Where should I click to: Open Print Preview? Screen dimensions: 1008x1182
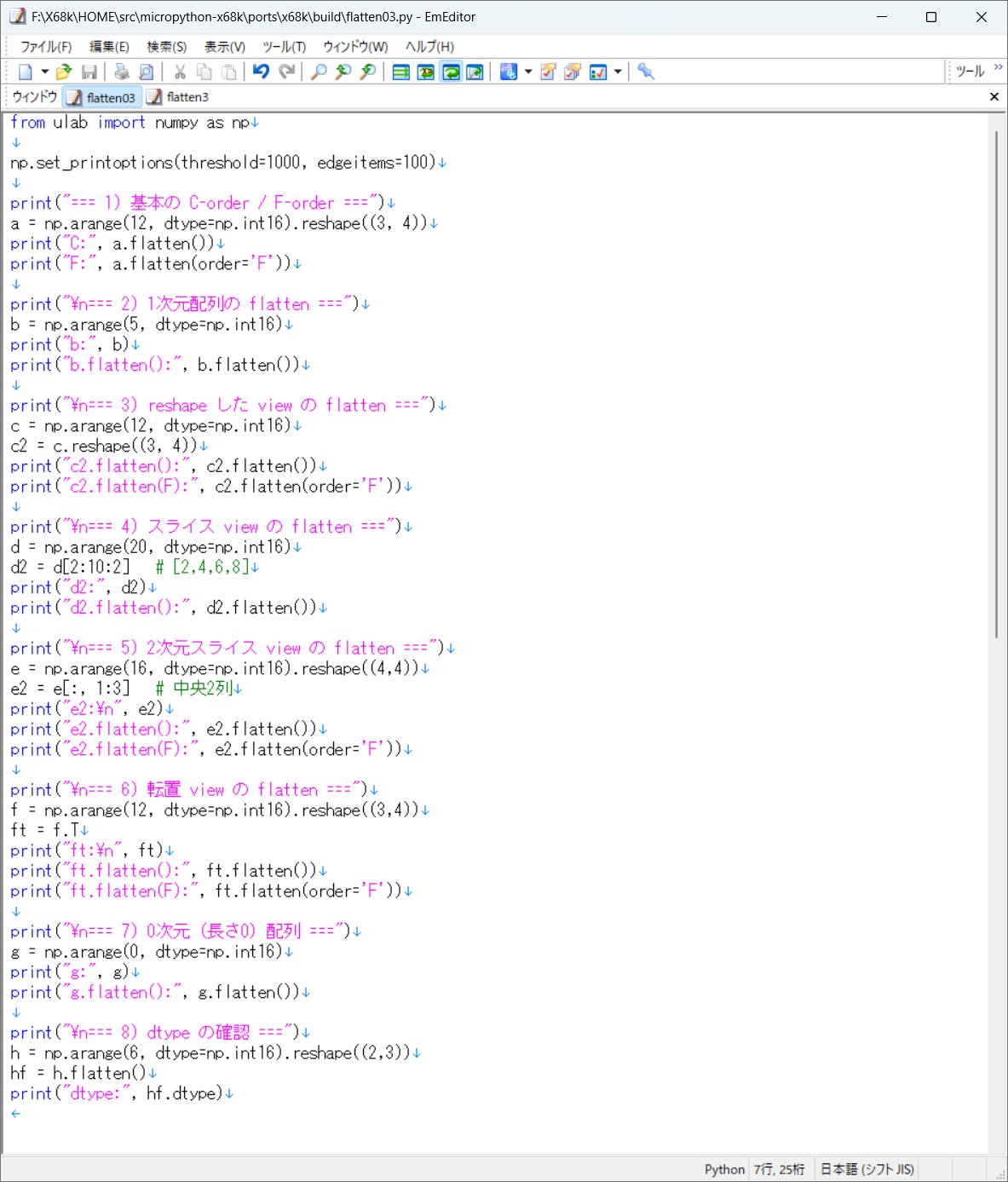pos(147,72)
